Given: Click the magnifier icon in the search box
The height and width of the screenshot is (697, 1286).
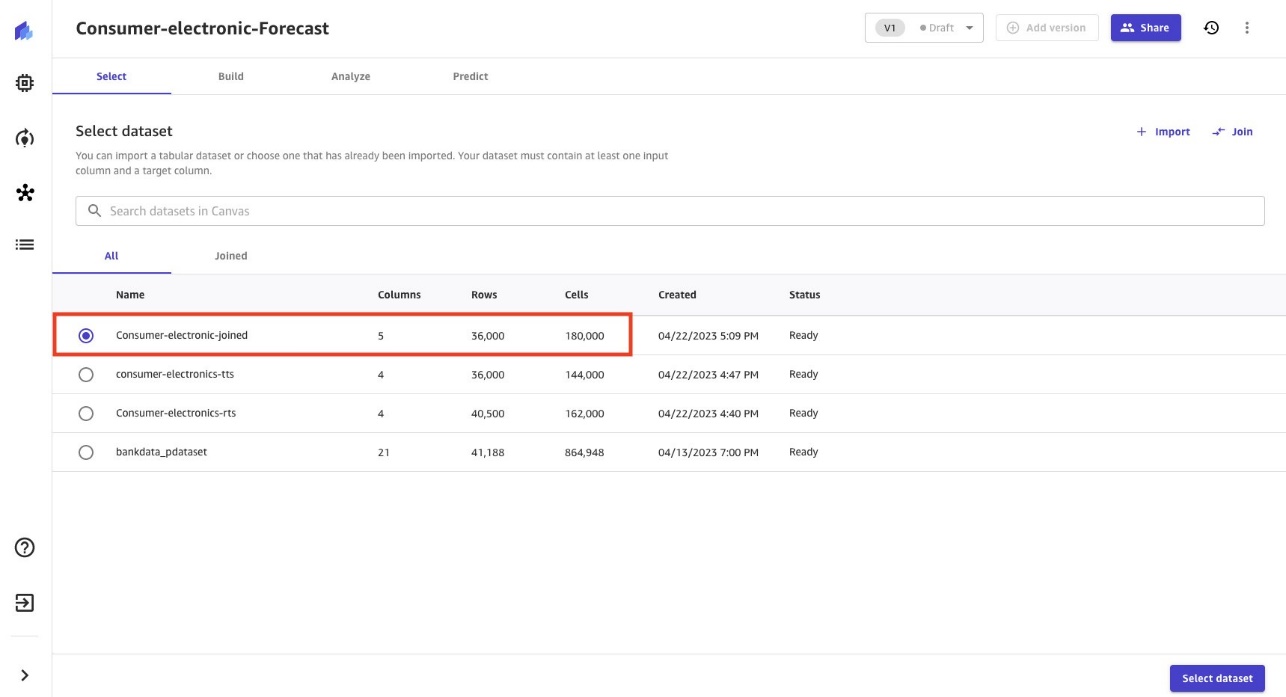Looking at the screenshot, I should (95, 211).
